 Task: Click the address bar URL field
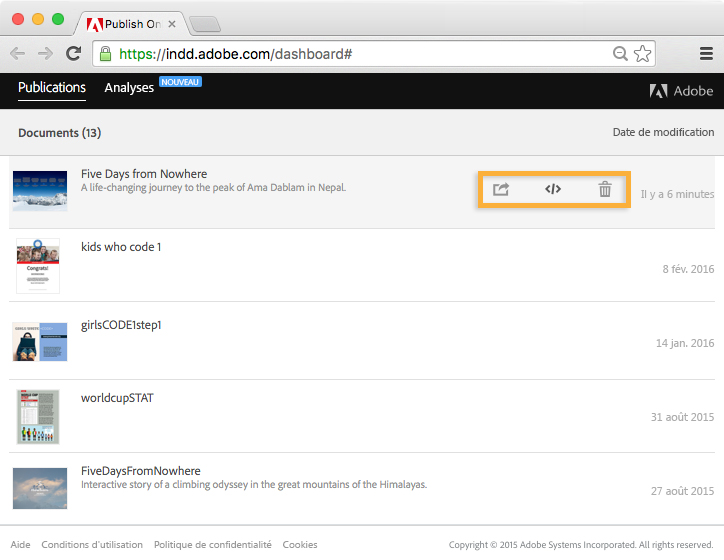[360, 54]
